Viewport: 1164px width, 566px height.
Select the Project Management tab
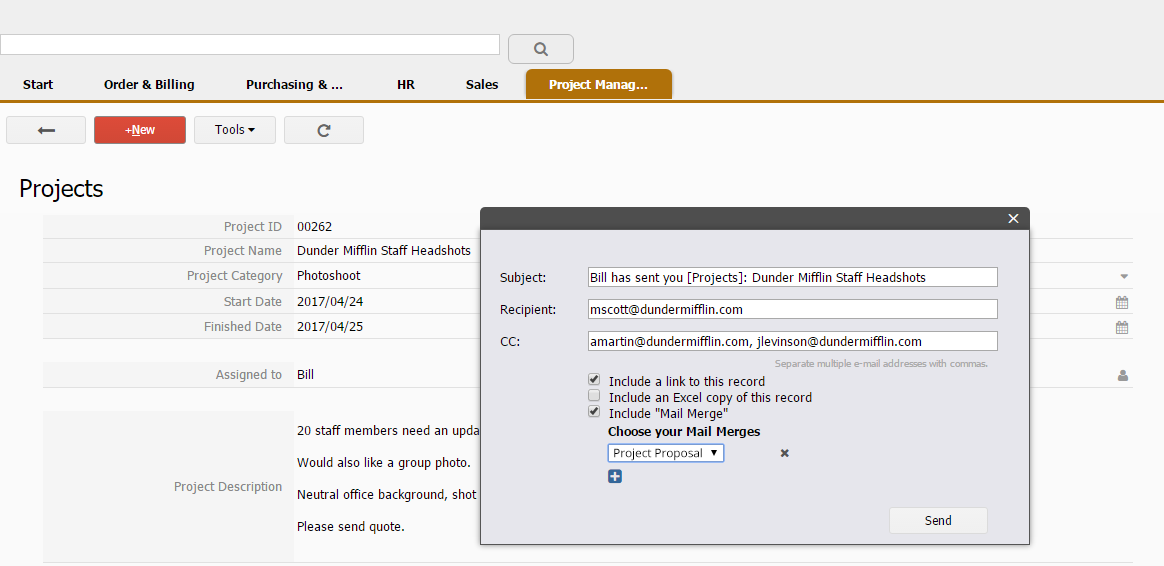(598, 85)
